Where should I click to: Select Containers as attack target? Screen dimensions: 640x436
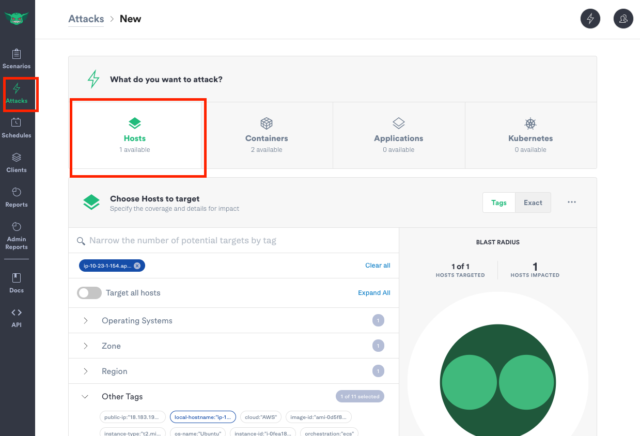click(267, 135)
